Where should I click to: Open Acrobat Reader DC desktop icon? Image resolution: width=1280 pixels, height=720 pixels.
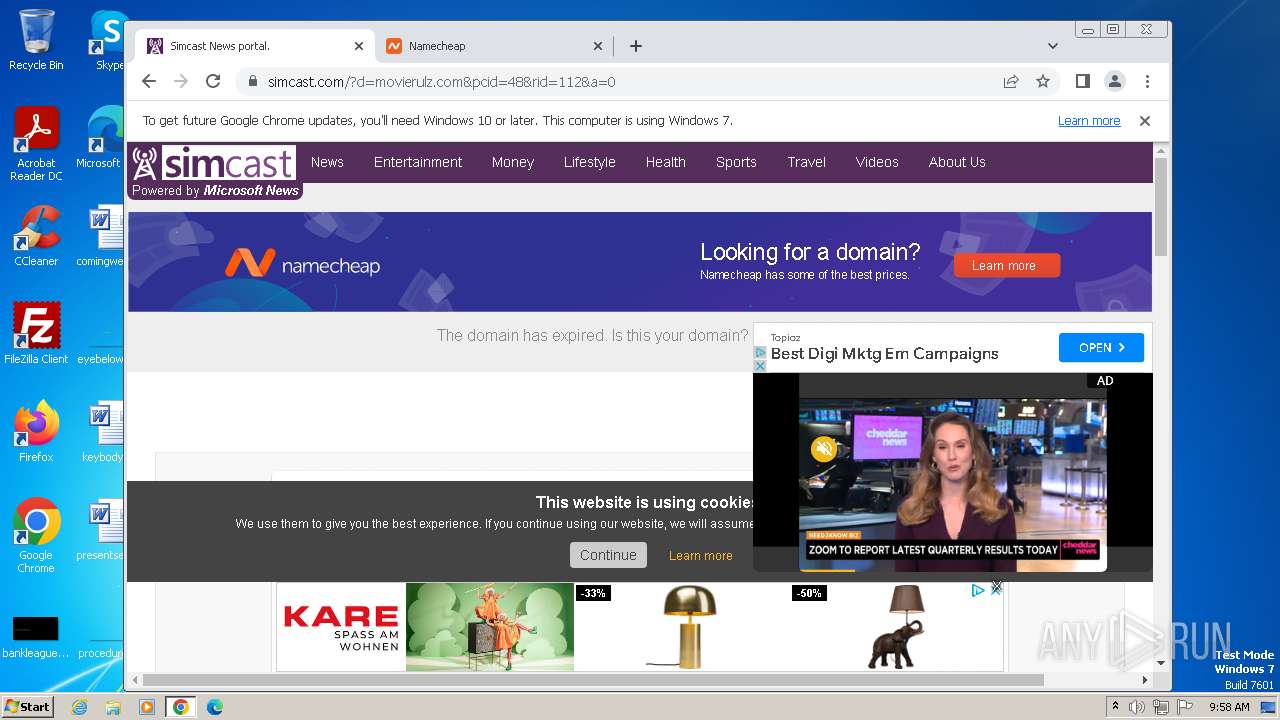(x=36, y=144)
